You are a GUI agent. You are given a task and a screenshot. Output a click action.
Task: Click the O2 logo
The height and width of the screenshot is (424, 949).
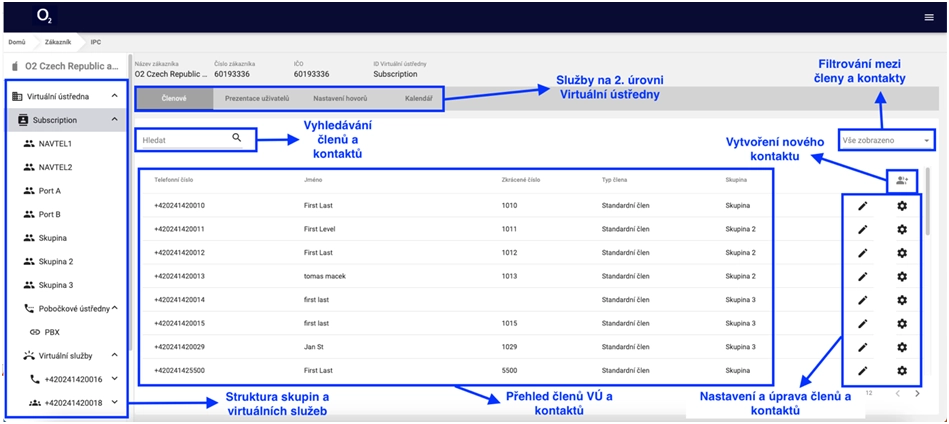click(45, 16)
